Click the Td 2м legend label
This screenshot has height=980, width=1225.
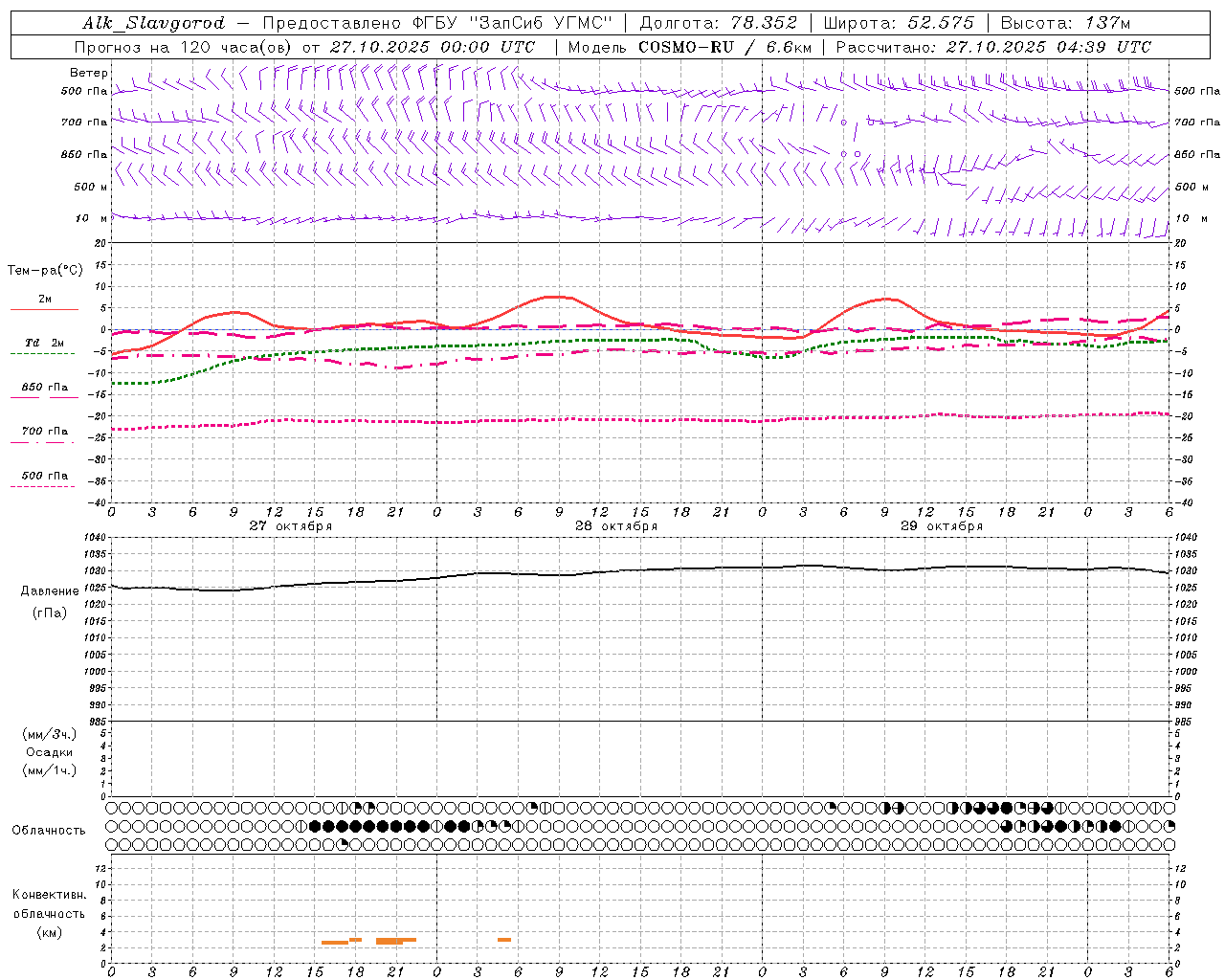tap(45, 343)
